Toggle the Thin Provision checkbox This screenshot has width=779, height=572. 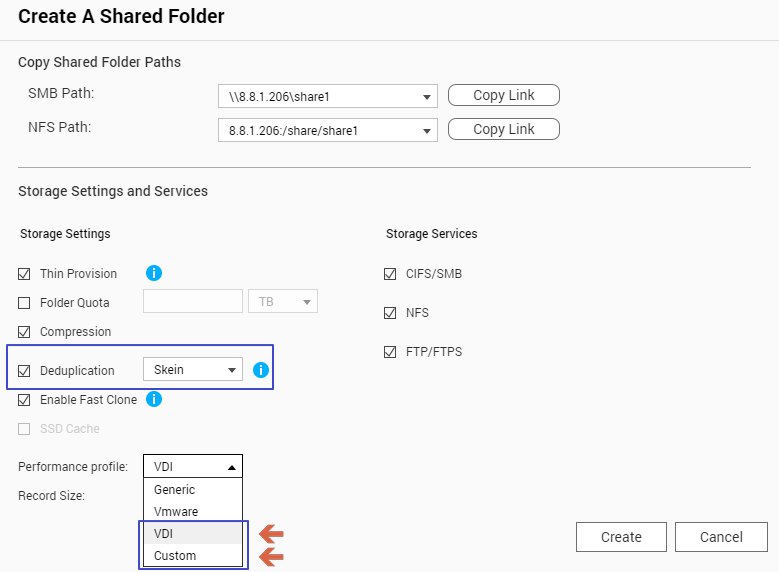(x=25, y=274)
